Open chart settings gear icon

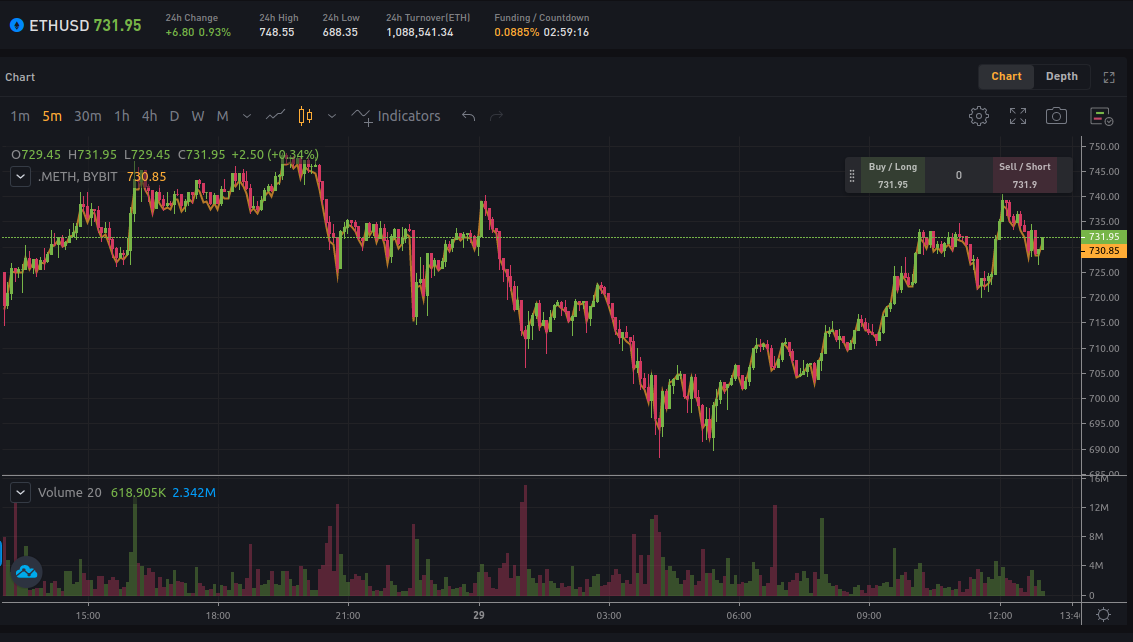click(978, 116)
